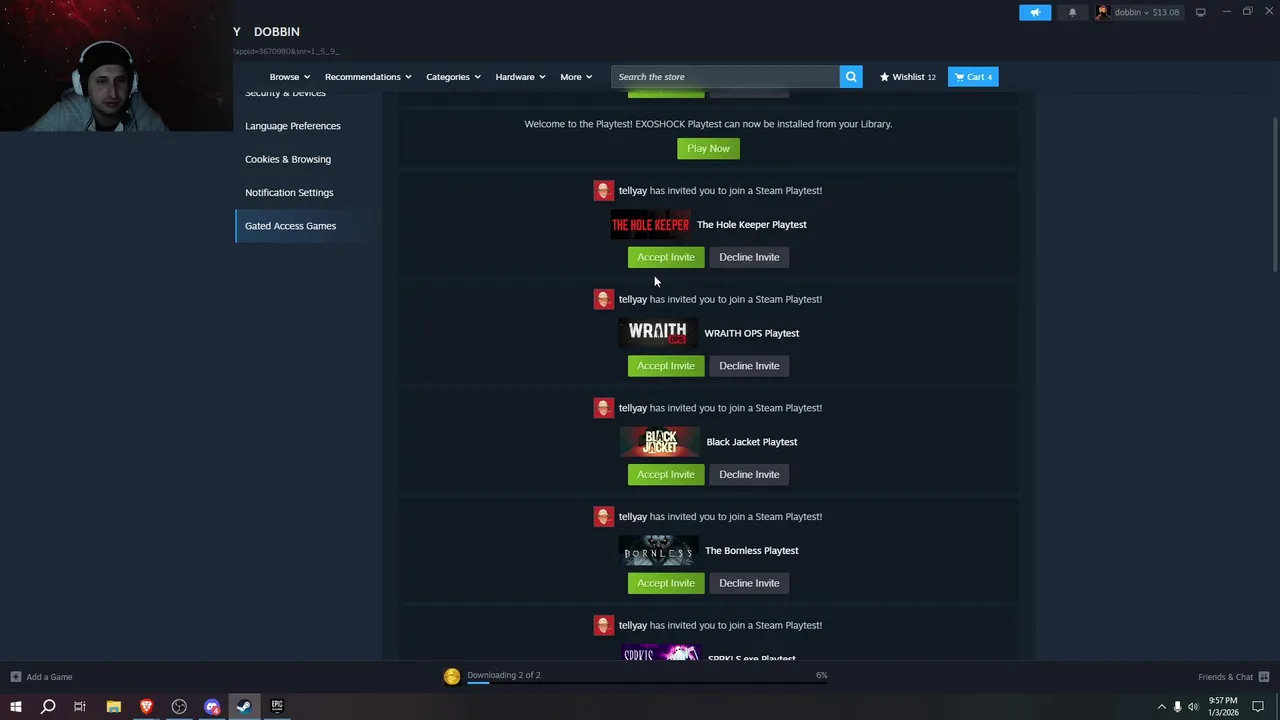Click the taskbar clock and date
Image resolution: width=1280 pixels, height=720 pixels.
[x=1223, y=707]
